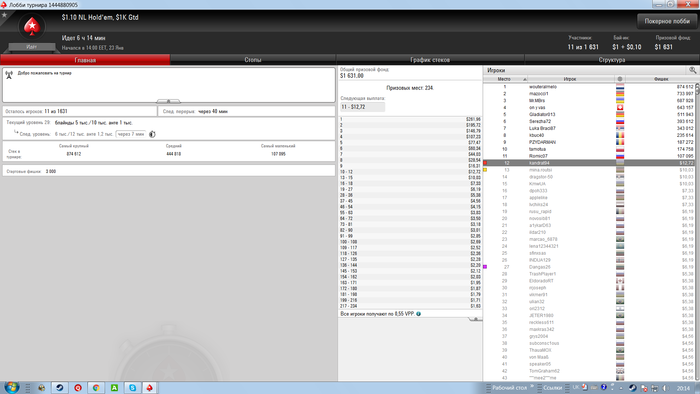Image resolution: width=700 pixels, height=394 pixels.
Task: Select player Romic07 row
Action: coord(589,156)
